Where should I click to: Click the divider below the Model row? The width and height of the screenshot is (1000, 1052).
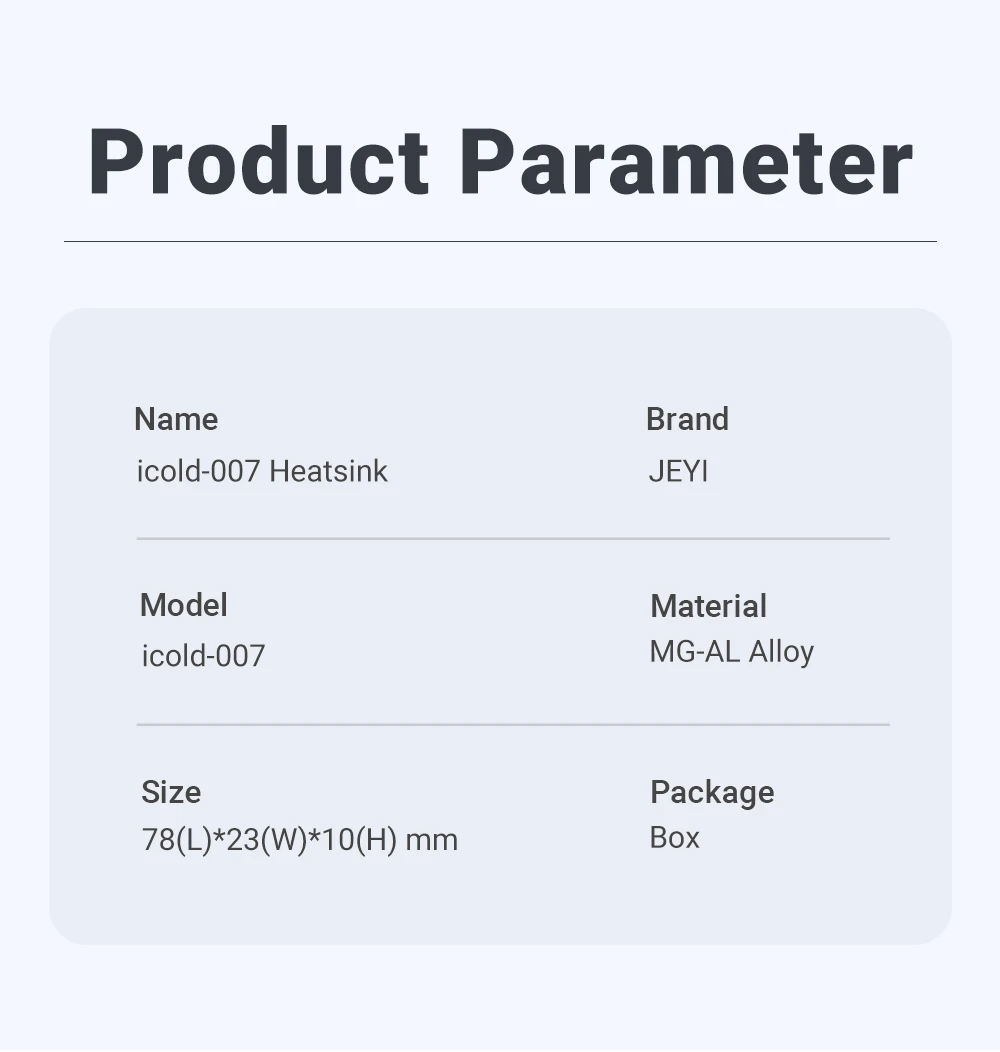click(513, 725)
